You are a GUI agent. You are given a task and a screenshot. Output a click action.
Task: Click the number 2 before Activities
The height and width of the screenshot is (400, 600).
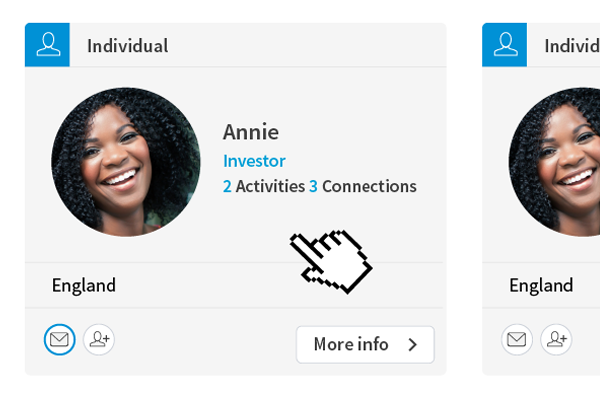[x=227, y=187]
